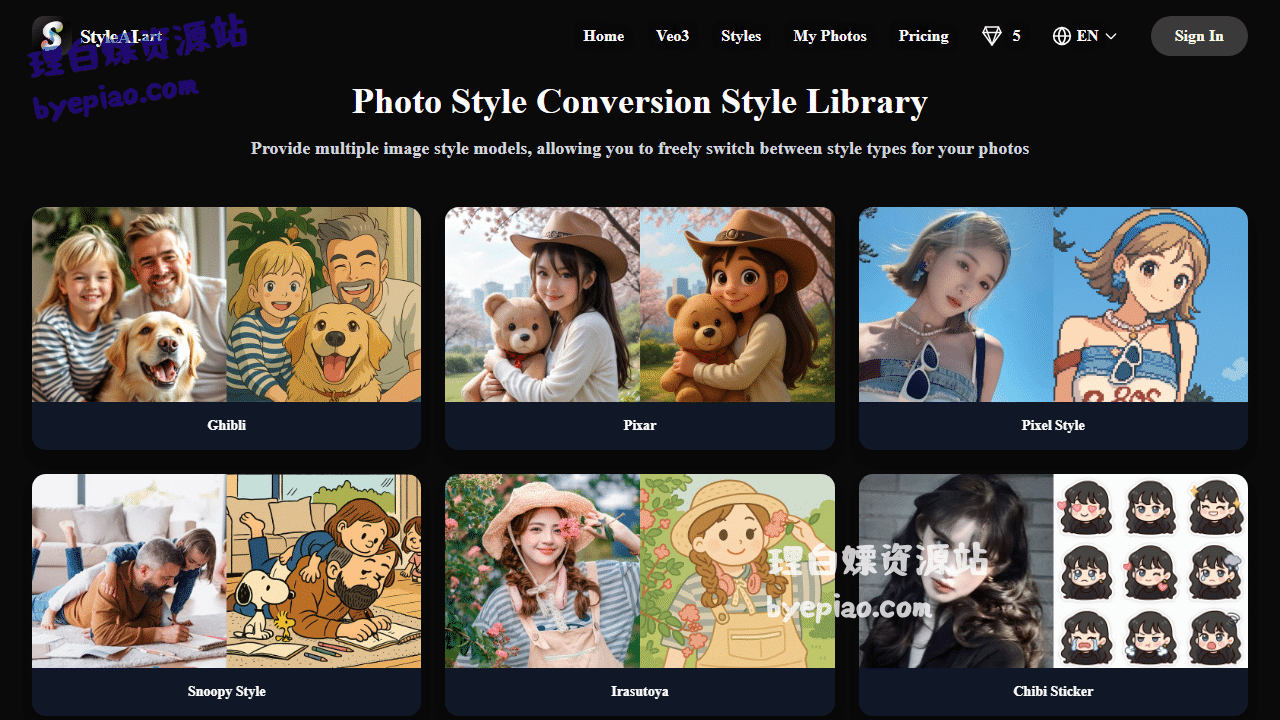
Task: Click the subtitle about image style models
Action: pos(640,149)
